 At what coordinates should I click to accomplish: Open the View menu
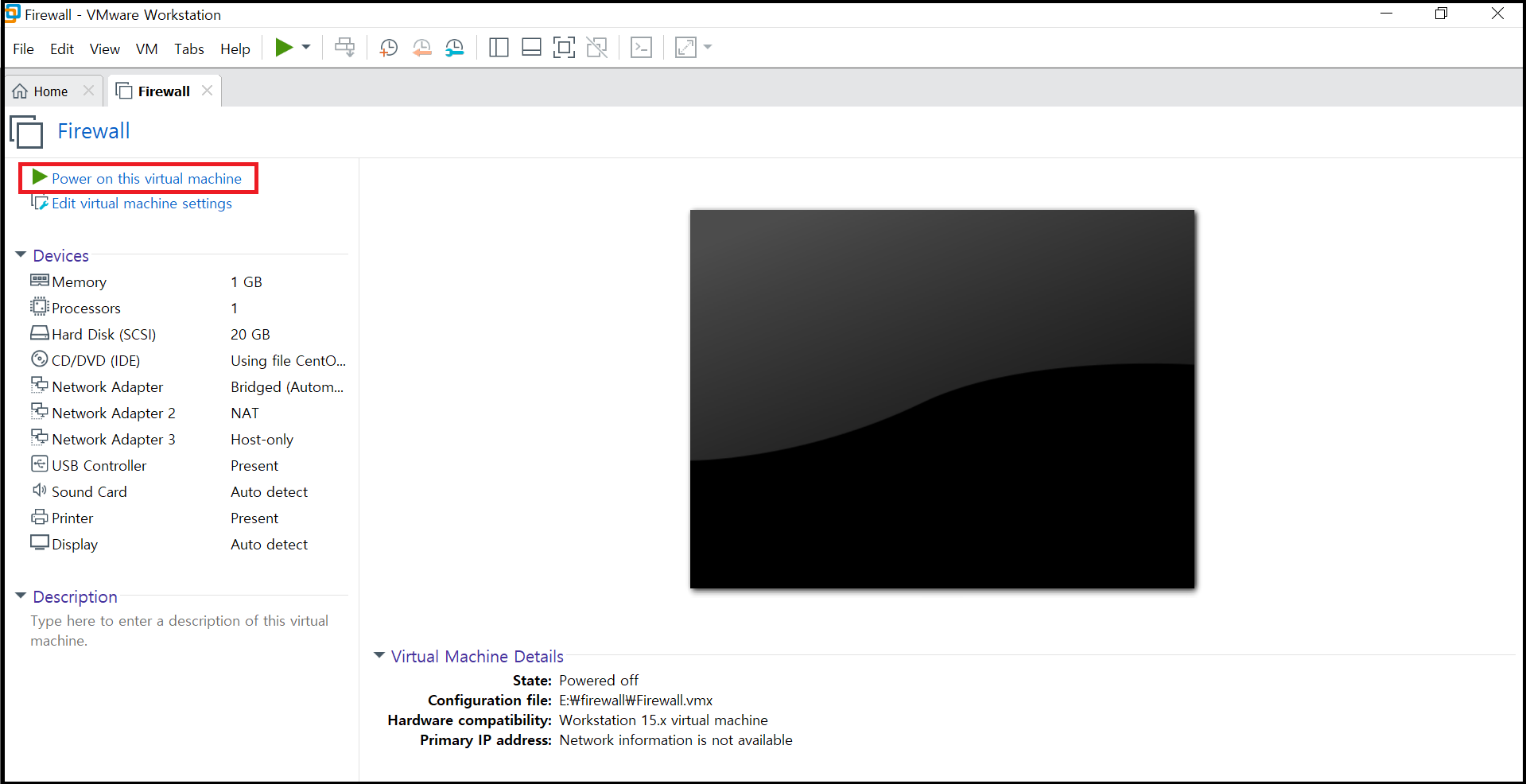pos(105,49)
